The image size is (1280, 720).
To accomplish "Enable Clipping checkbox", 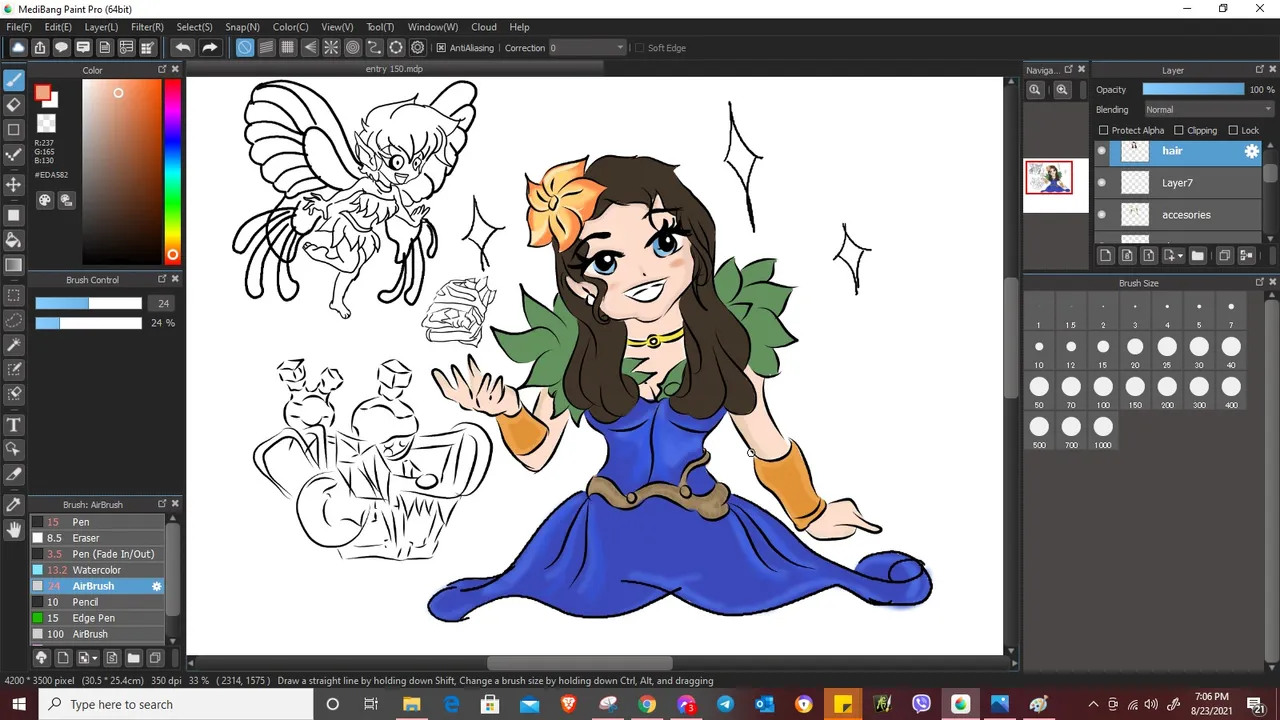I will coord(1179,130).
